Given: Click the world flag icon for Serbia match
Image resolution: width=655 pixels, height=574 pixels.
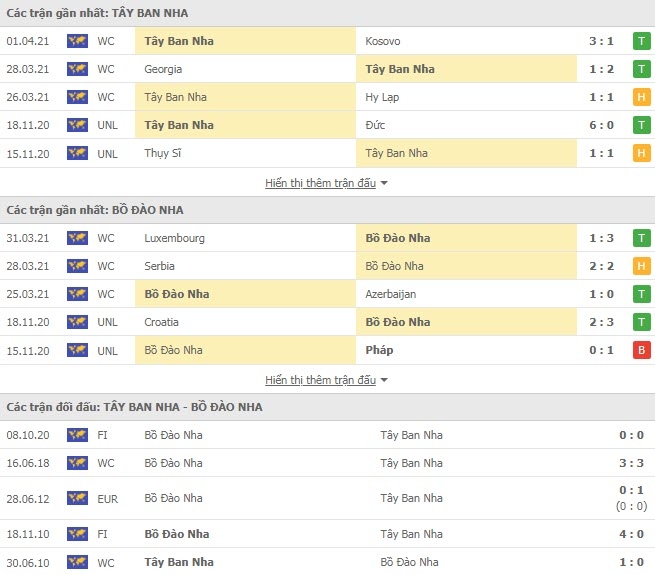Looking at the screenshot, I should [x=77, y=266].
